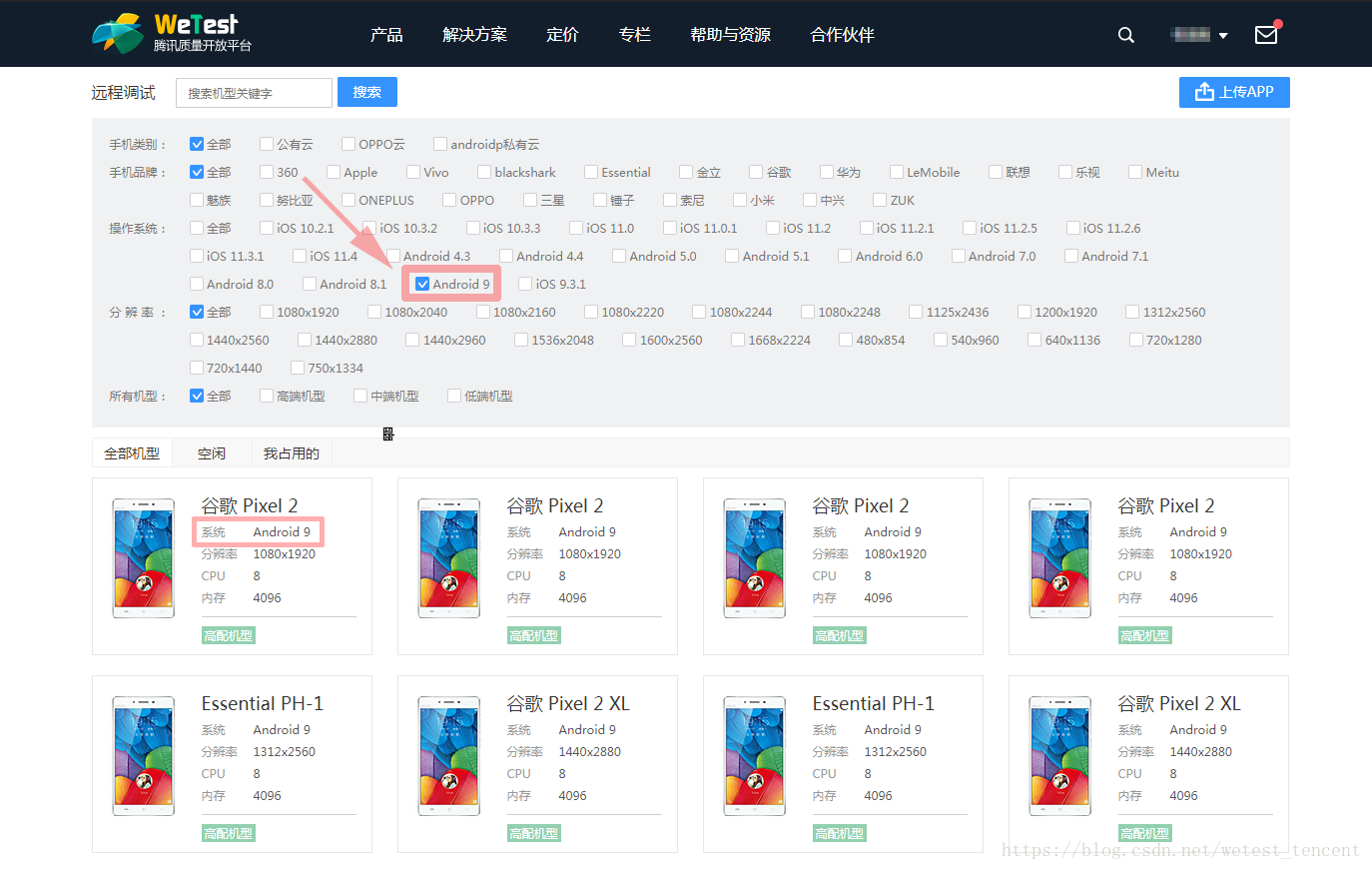Viewport: 1372px width, 870px height.
Task: Click 高配机型 tag on first Essential PH-1
Action: coord(229,833)
